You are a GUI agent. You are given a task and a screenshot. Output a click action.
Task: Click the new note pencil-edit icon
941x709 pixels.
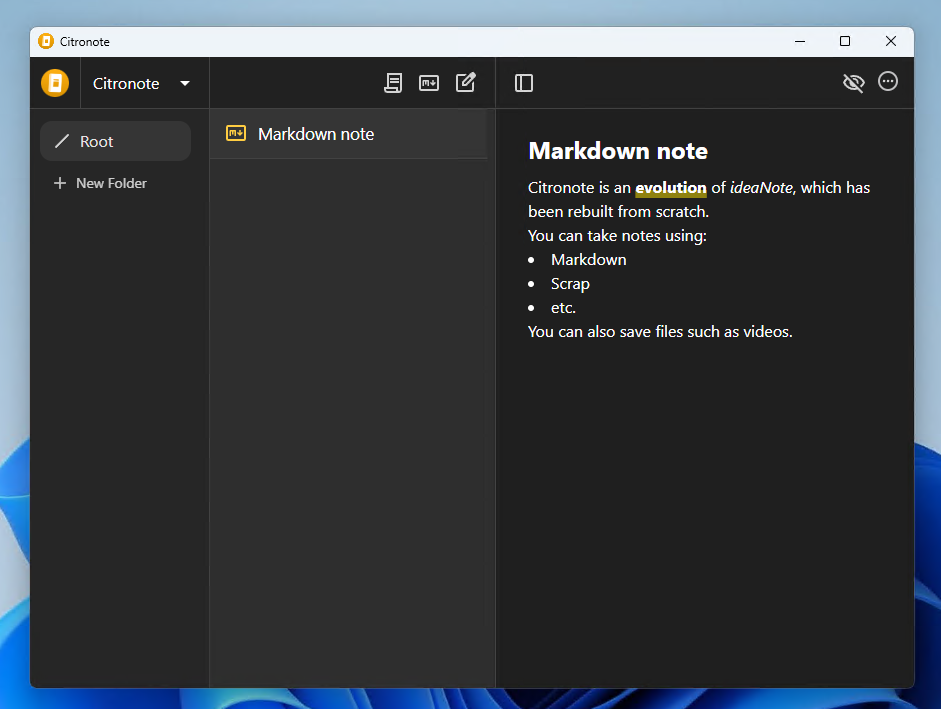click(x=466, y=82)
